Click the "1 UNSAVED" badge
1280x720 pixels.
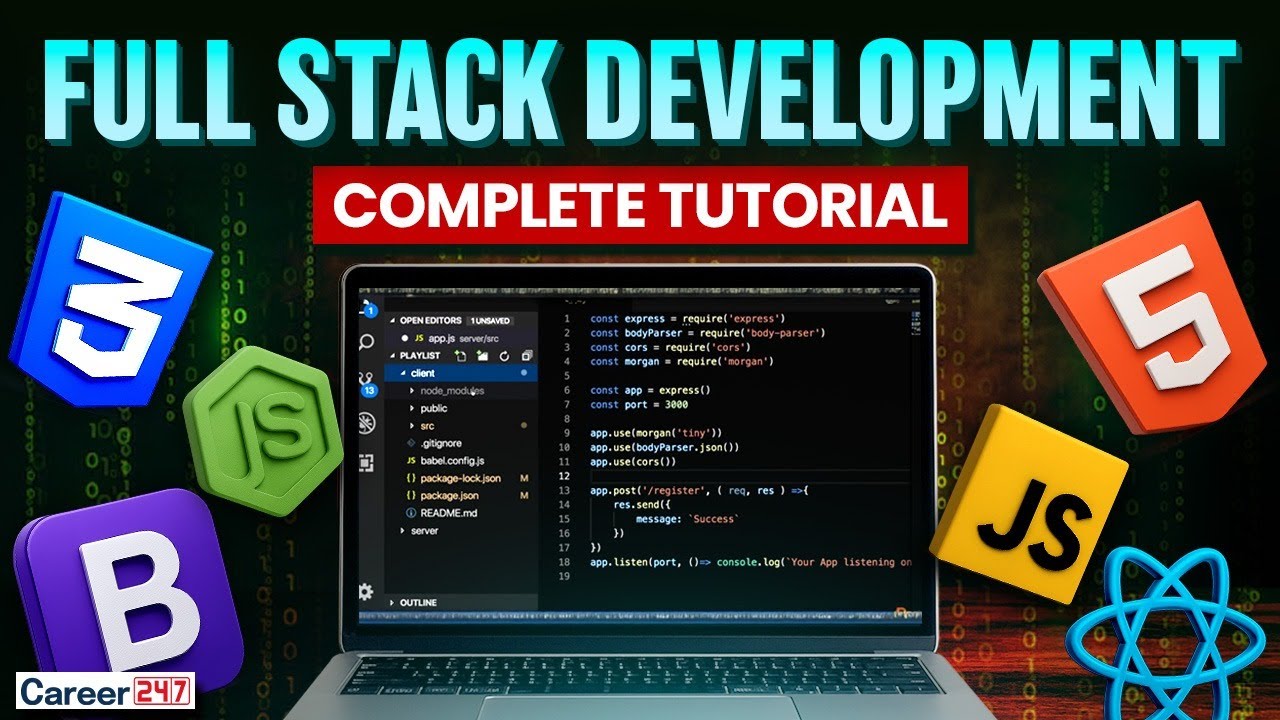click(x=490, y=321)
